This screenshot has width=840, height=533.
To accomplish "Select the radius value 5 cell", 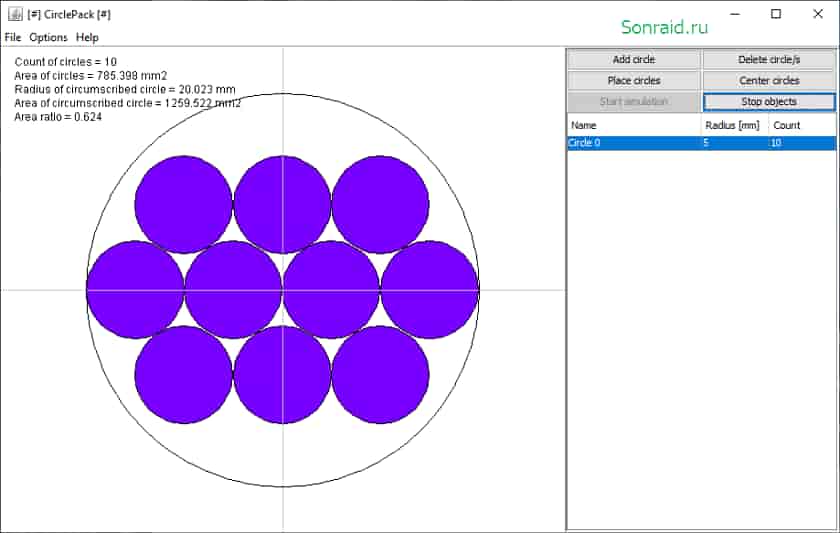I will pyautogui.click(x=734, y=142).
